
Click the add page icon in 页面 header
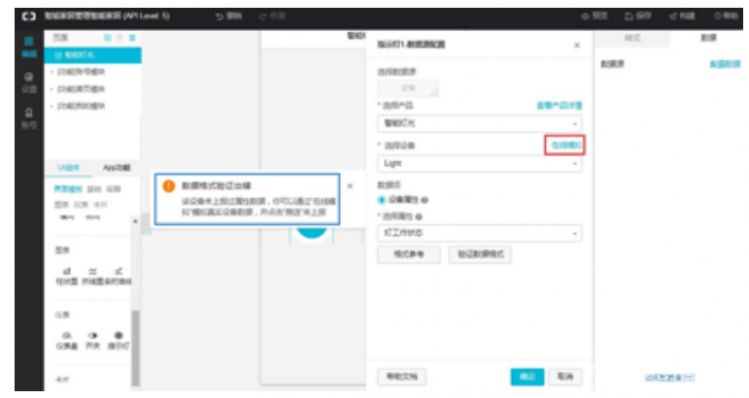108,38
